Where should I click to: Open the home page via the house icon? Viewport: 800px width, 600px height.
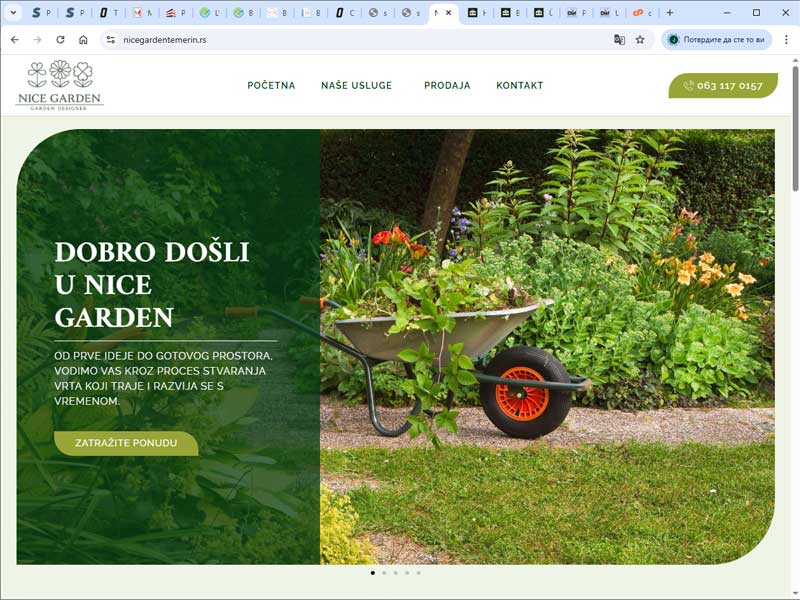(x=83, y=40)
